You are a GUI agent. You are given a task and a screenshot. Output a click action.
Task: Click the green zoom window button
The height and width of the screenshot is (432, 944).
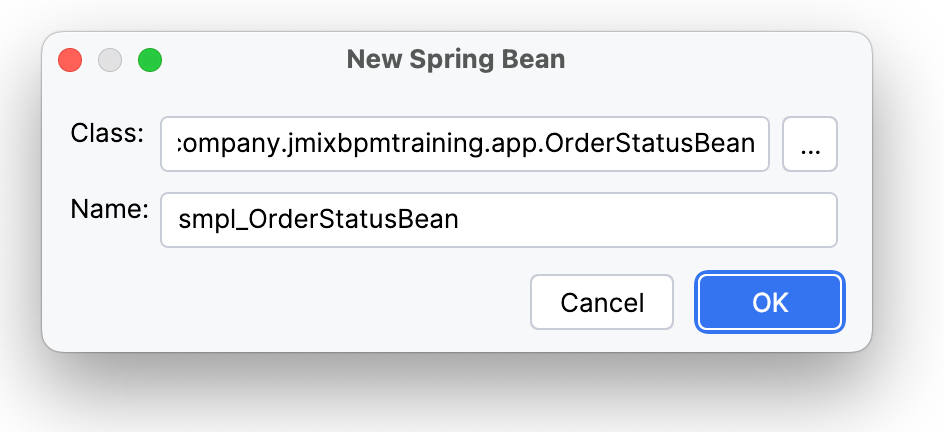pyautogui.click(x=150, y=60)
